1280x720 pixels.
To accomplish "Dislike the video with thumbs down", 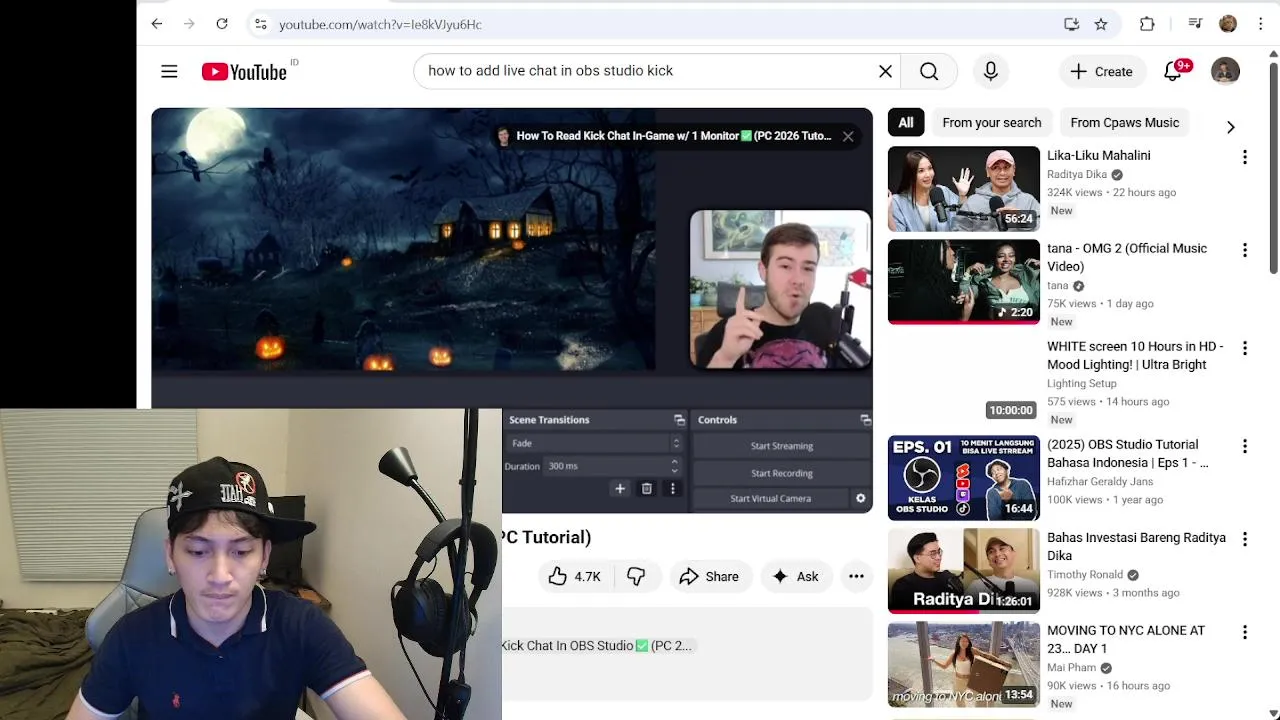I will [636, 576].
